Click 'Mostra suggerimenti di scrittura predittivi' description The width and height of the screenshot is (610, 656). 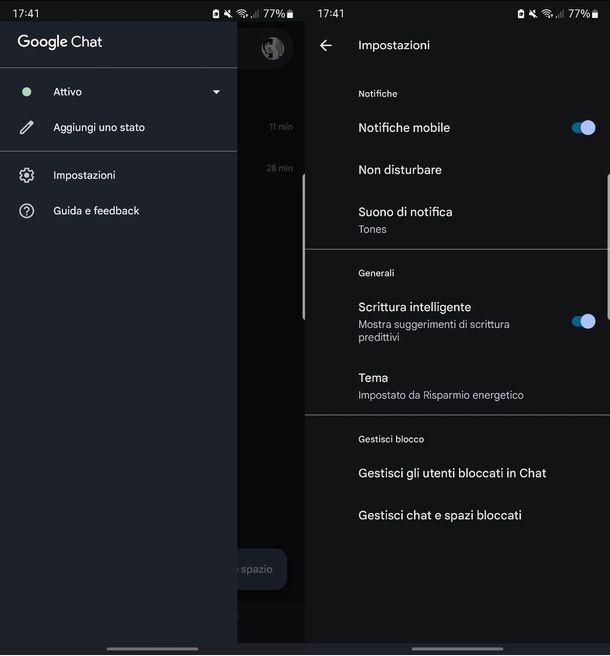[x=433, y=331]
